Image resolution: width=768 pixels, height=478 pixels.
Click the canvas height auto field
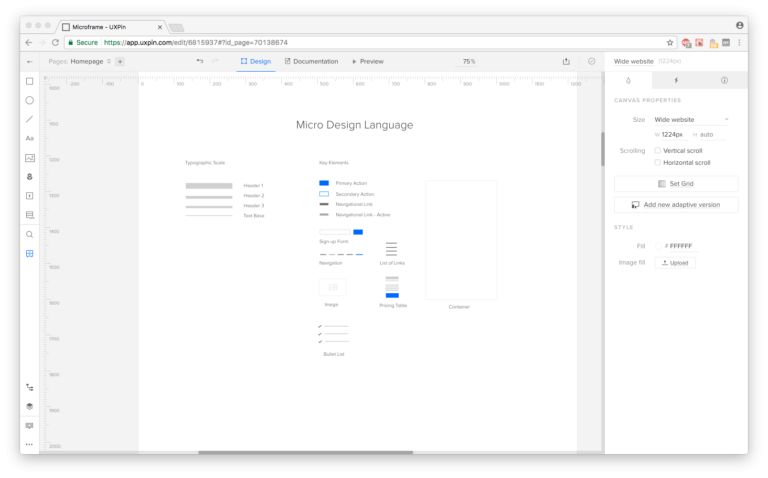[705, 134]
